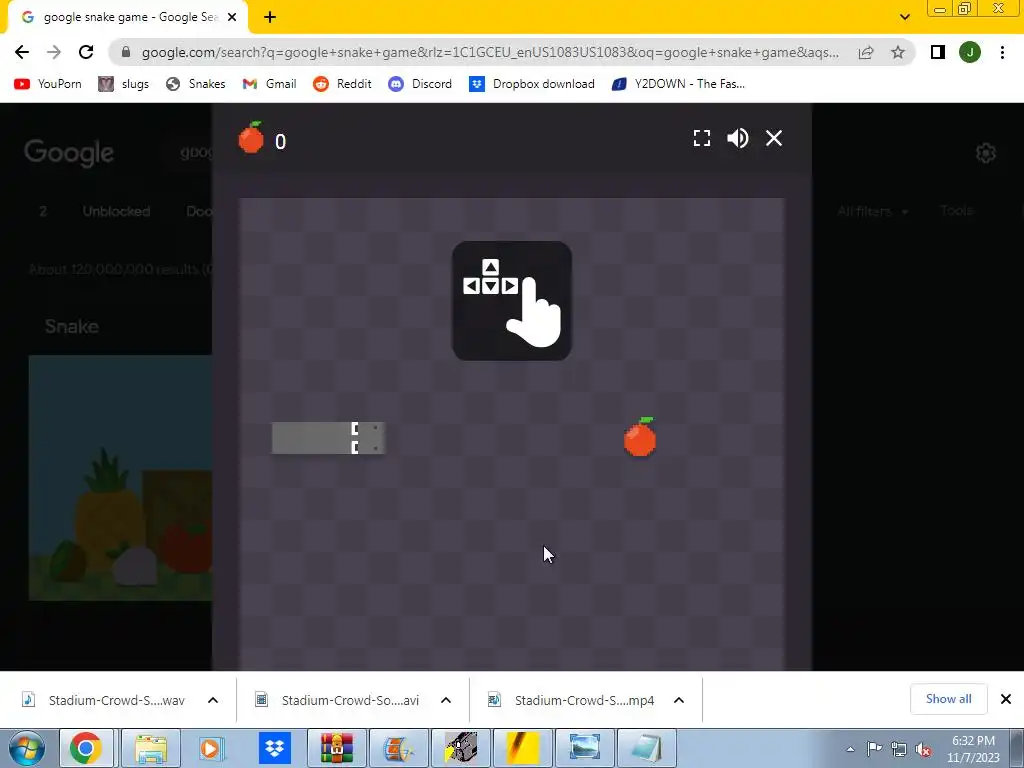
Task: Click the address bar URL
Action: point(490,52)
